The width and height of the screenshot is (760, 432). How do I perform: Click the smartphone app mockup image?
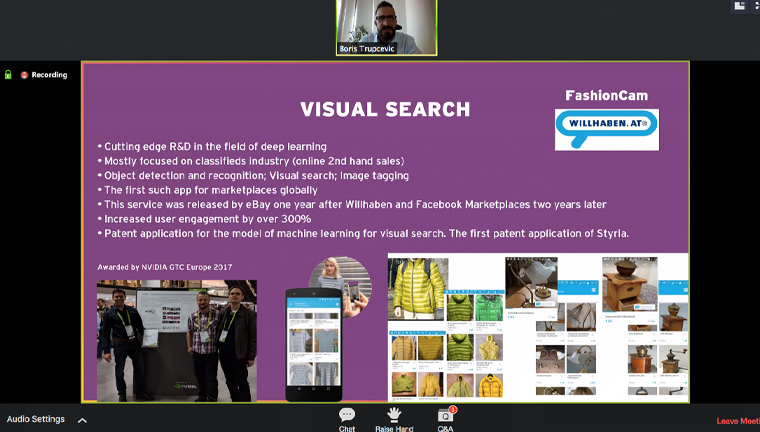point(314,345)
